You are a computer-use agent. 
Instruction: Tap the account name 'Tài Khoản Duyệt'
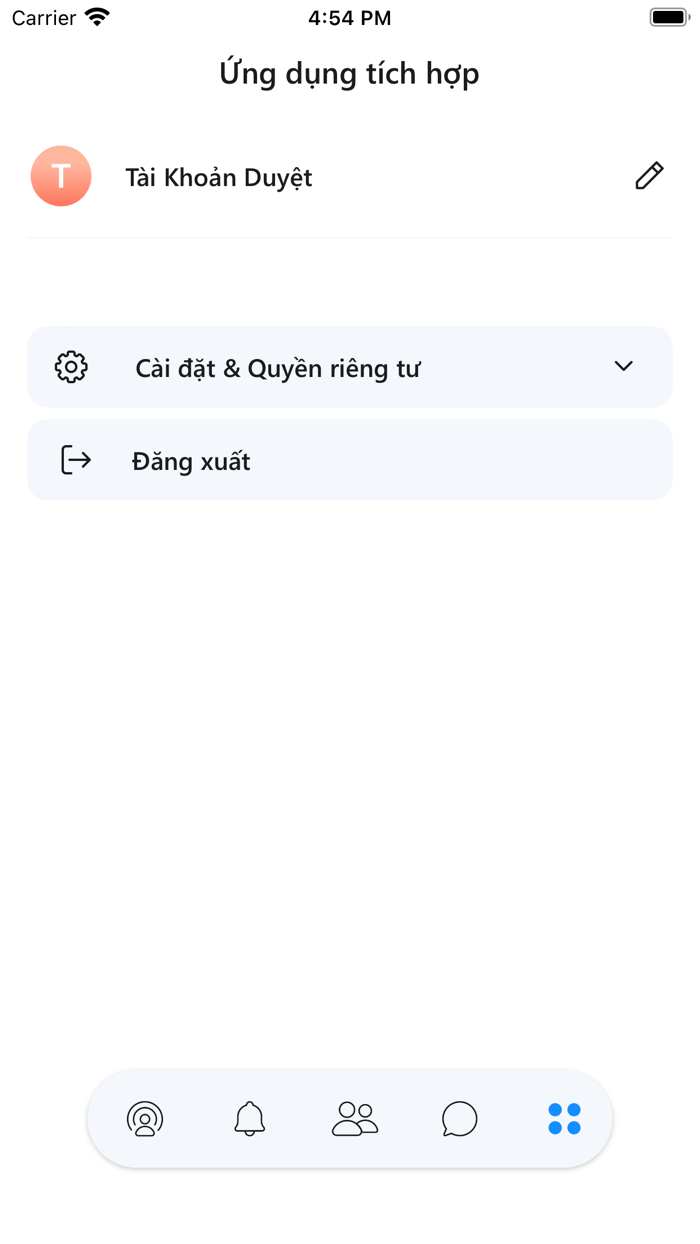pos(219,177)
